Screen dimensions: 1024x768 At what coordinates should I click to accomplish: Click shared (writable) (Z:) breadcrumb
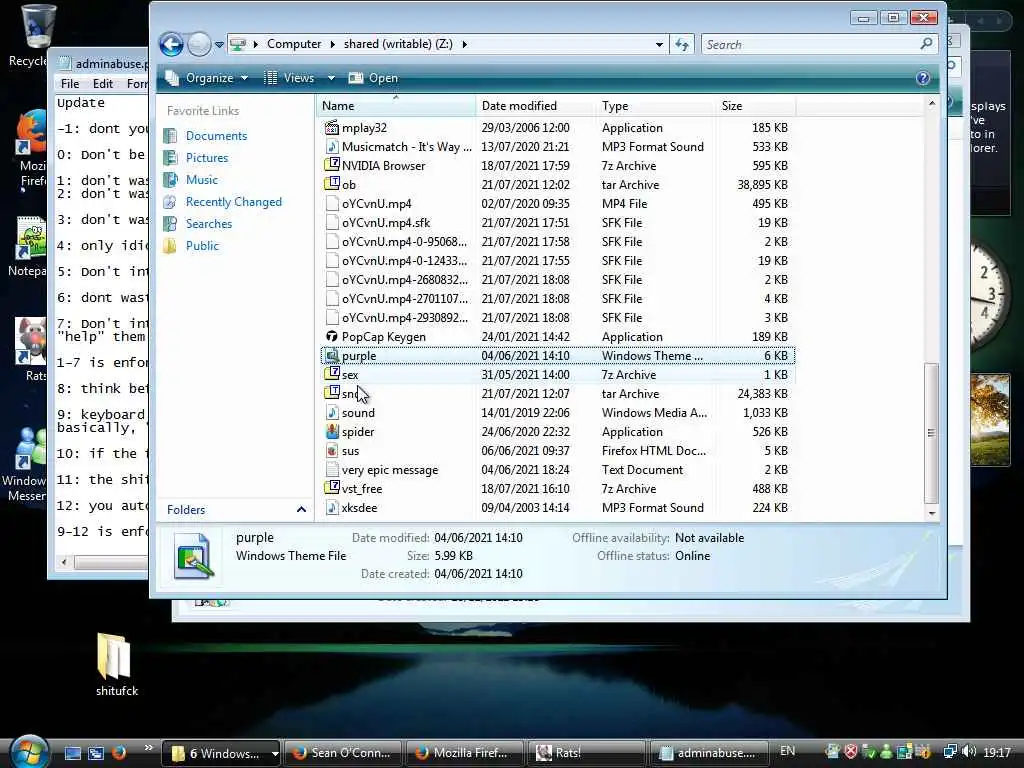(398, 44)
